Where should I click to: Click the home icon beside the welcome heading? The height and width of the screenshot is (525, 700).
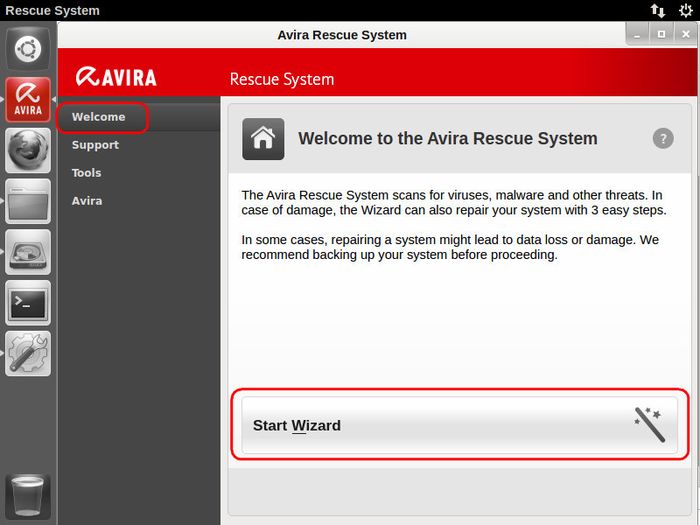[x=263, y=139]
